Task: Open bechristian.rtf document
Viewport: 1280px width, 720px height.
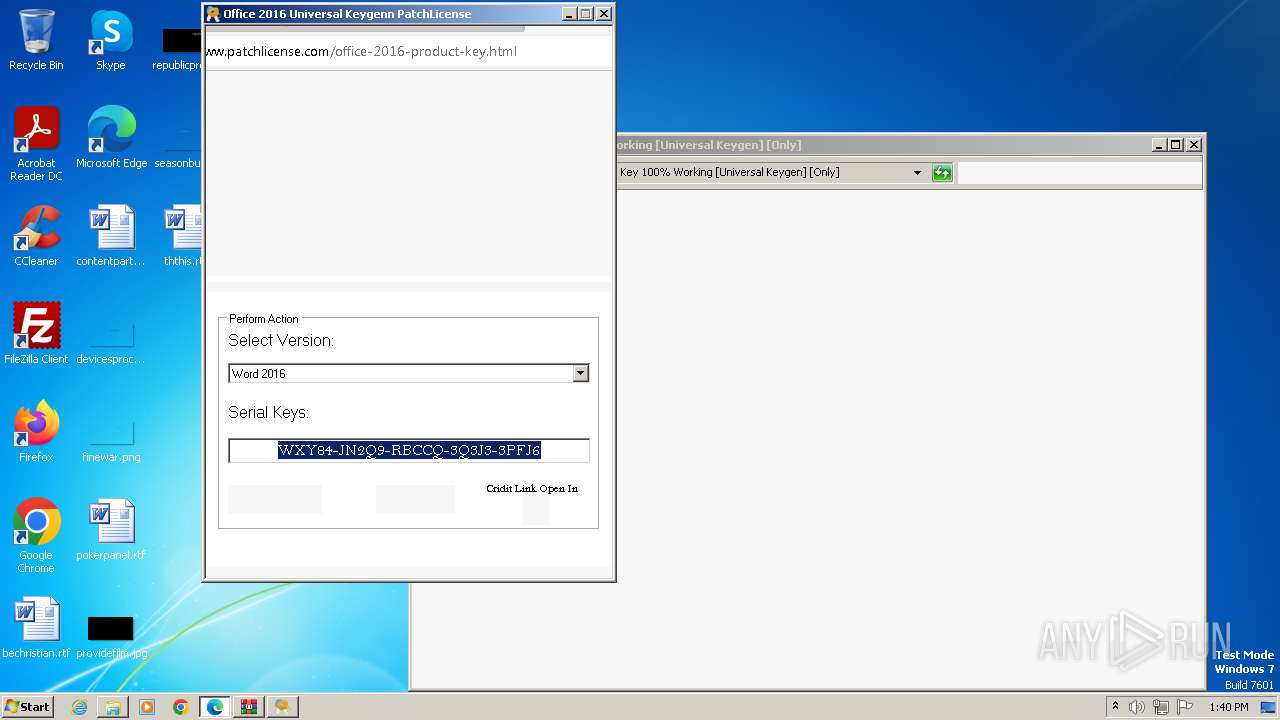Action: 36,628
